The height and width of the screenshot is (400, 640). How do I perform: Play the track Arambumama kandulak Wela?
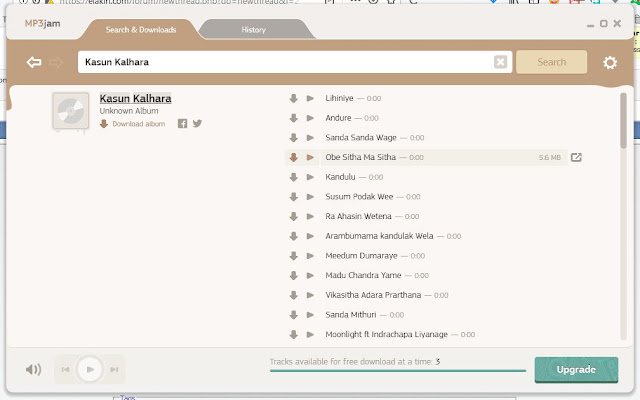(x=310, y=236)
